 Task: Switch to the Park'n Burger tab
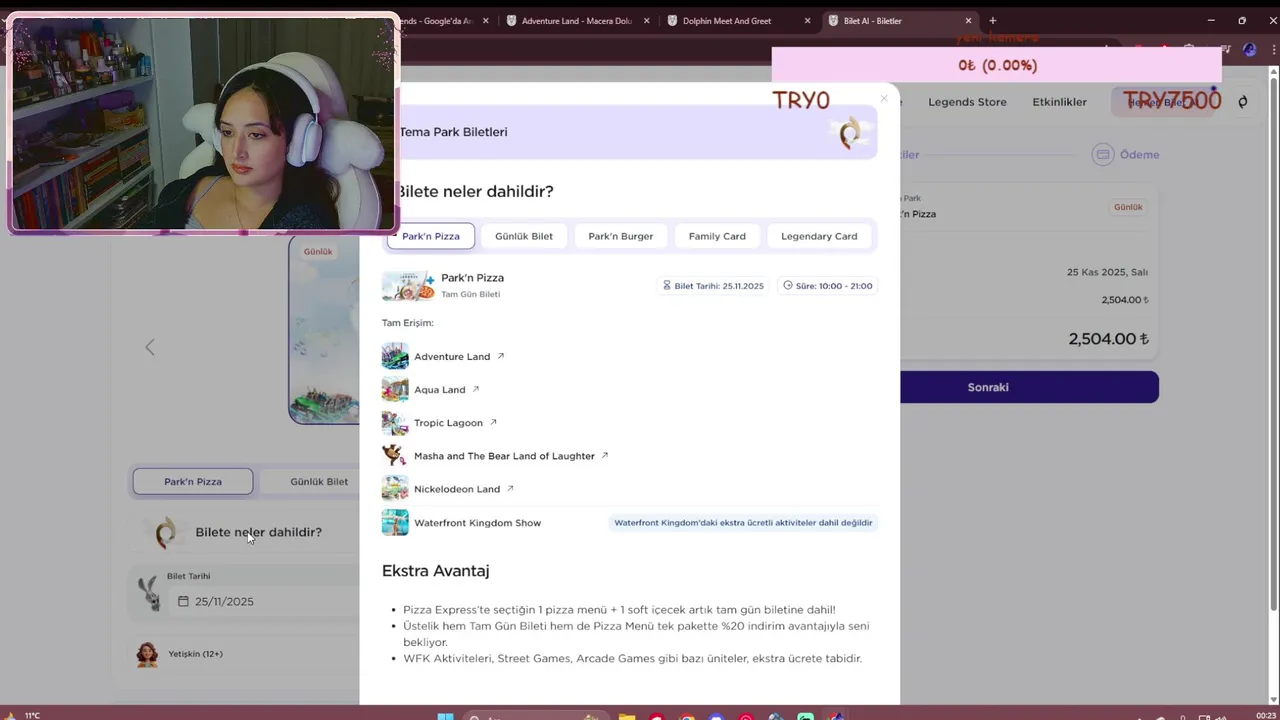[x=621, y=236]
